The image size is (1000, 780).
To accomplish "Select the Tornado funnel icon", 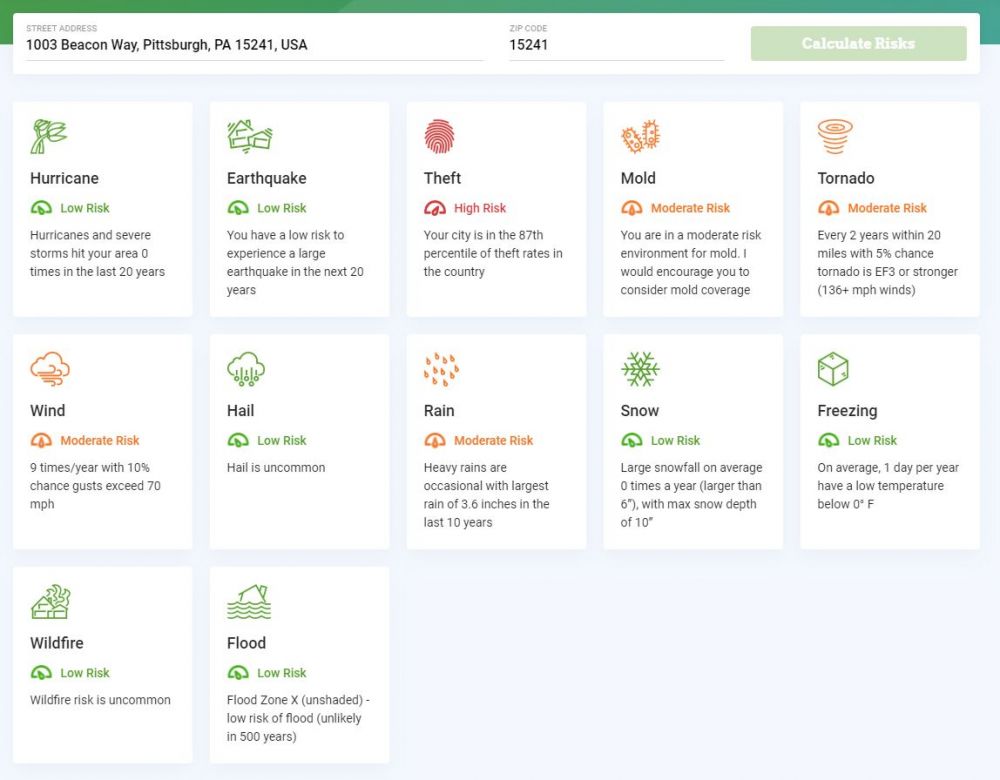I will 835,136.
